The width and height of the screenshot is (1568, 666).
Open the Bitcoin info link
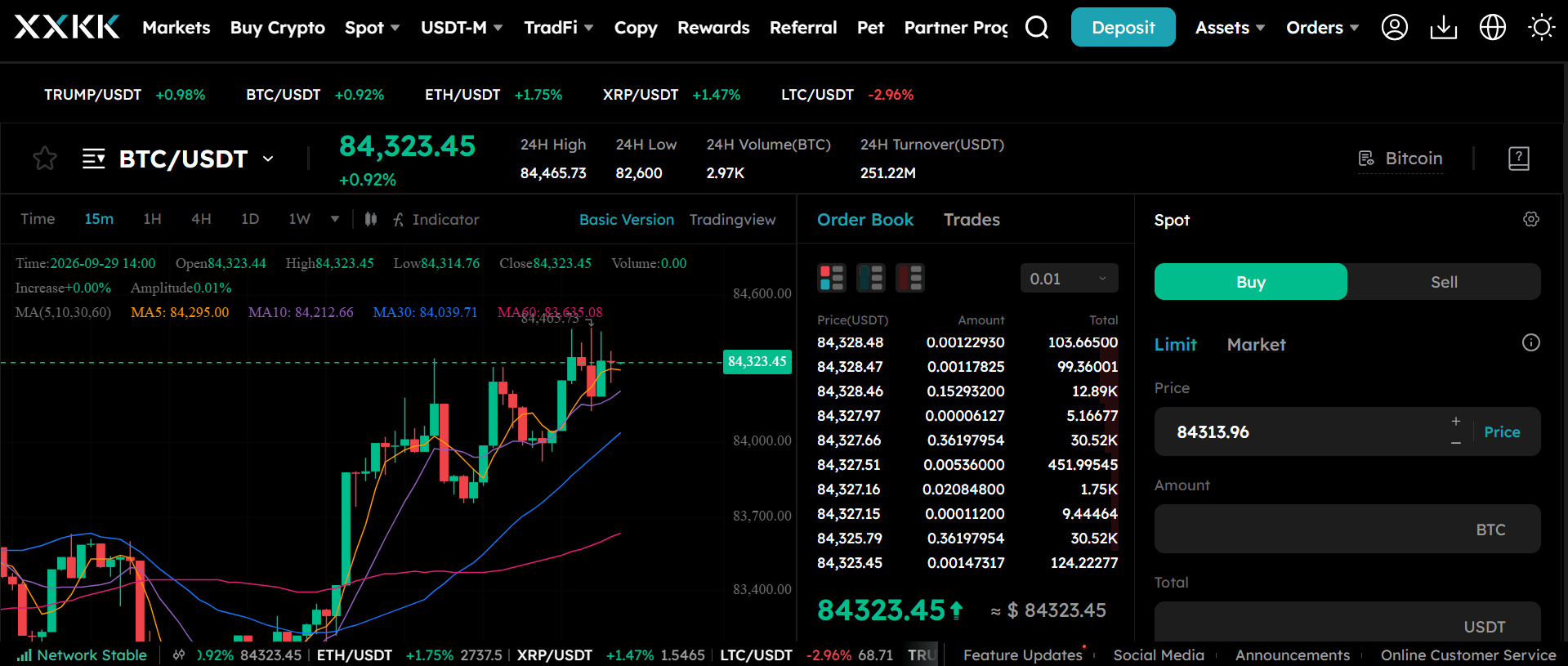click(1400, 159)
